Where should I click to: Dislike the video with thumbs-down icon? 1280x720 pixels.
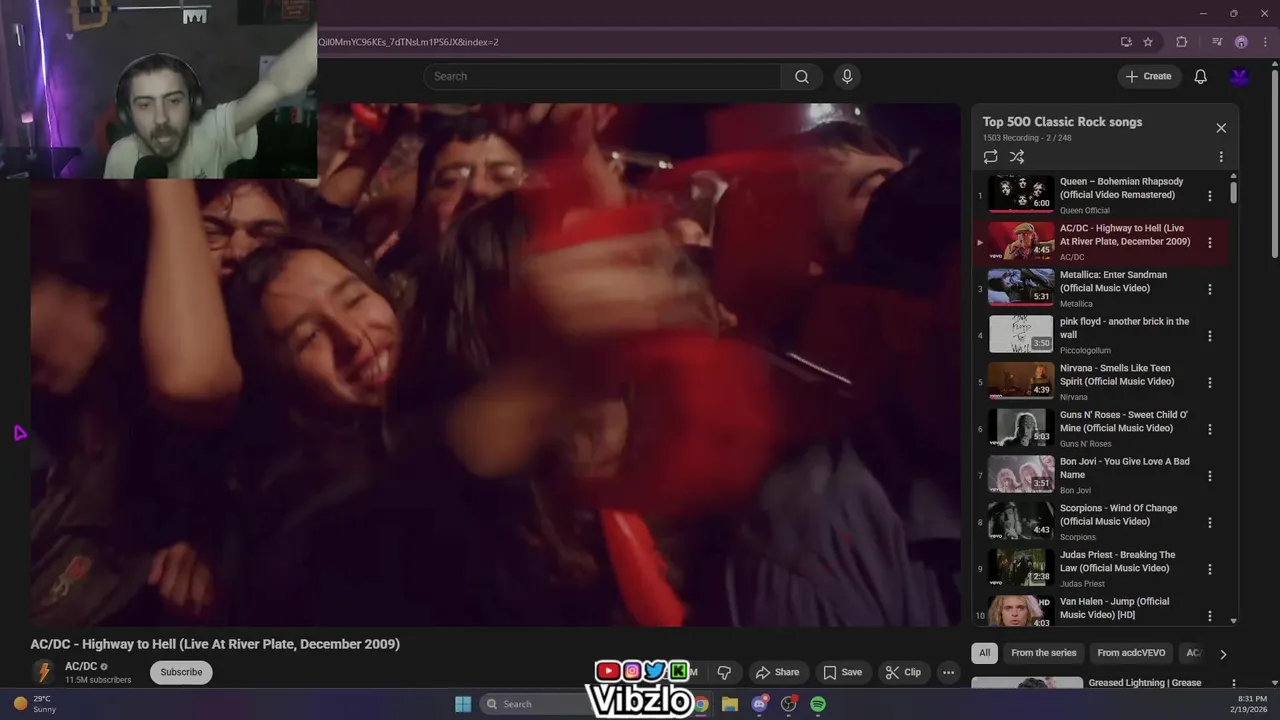tap(724, 672)
